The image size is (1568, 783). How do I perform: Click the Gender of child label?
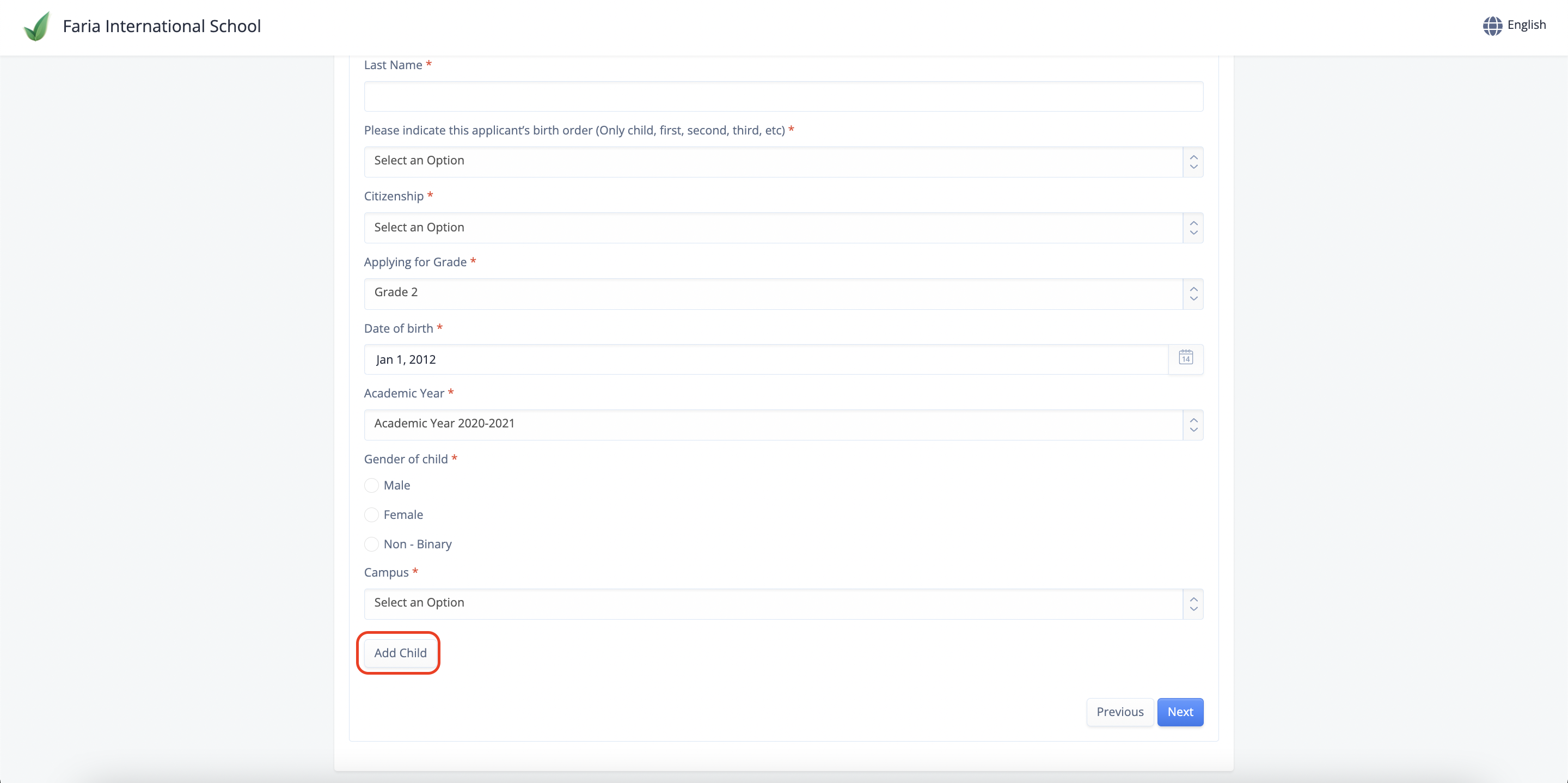pos(406,459)
